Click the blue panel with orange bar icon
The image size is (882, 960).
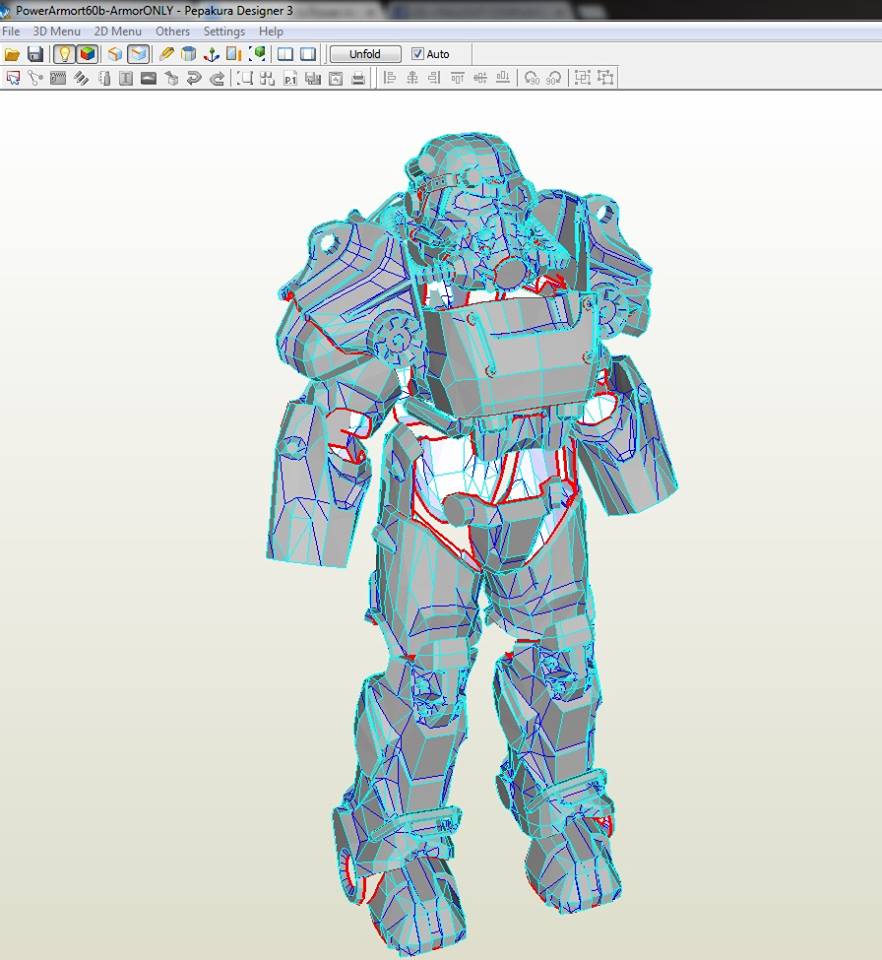pos(234,54)
